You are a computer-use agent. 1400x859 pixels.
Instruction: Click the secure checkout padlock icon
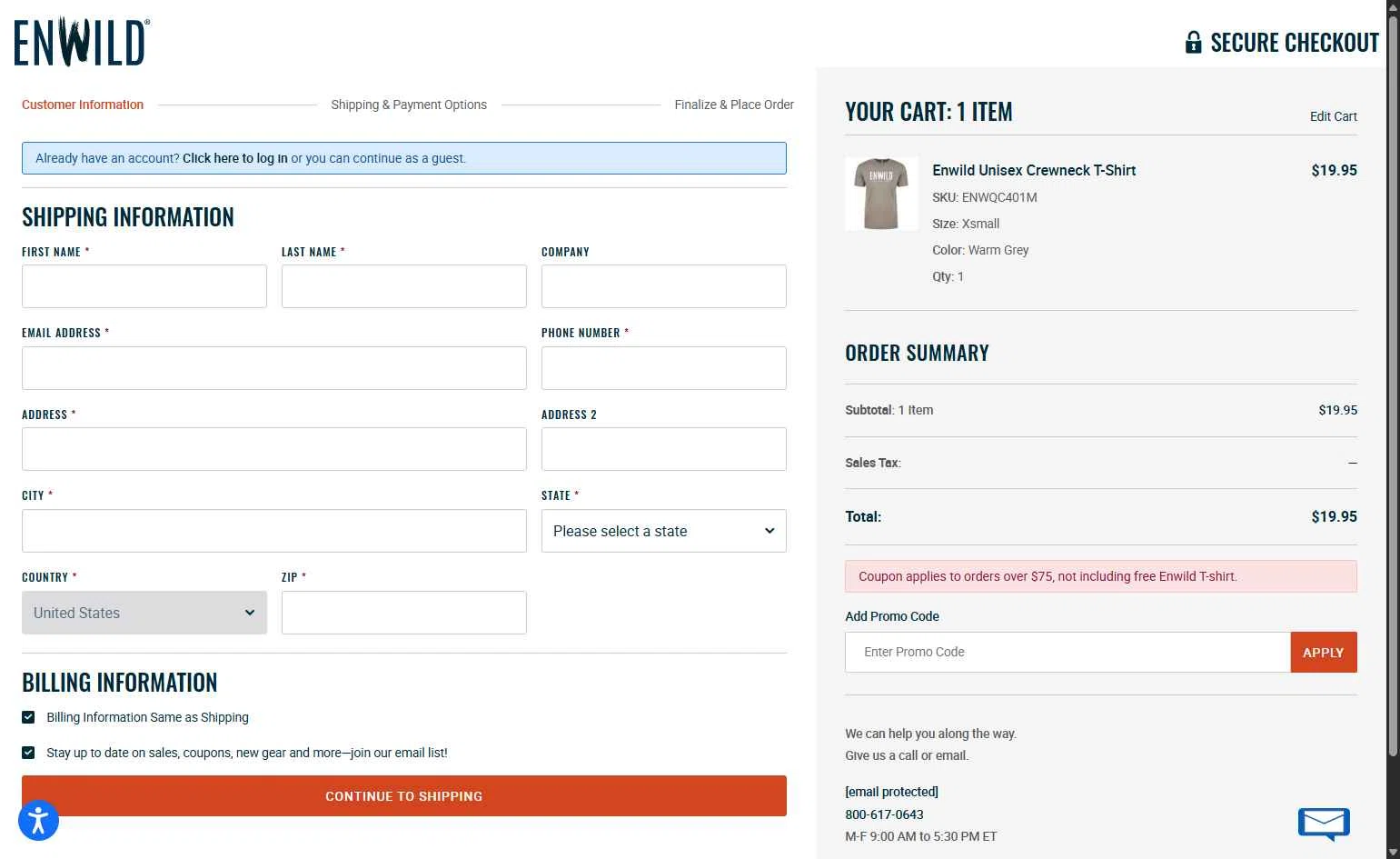[1193, 42]
